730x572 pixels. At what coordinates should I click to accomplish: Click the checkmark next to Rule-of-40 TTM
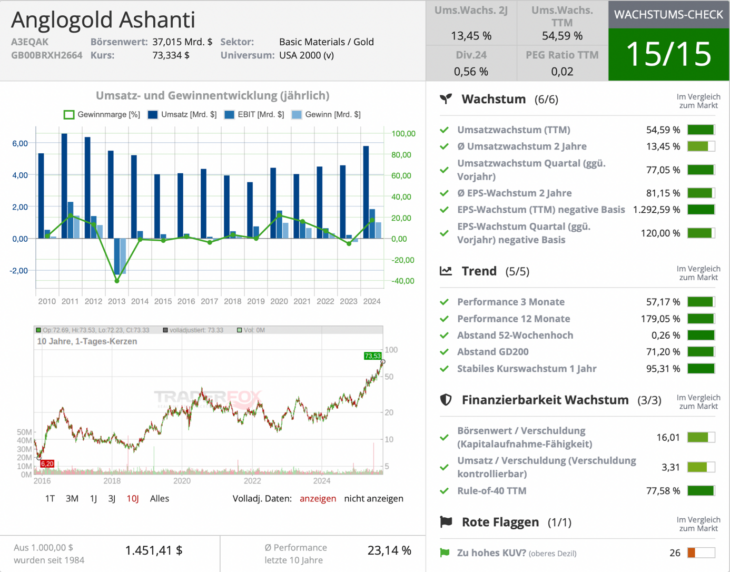pos(445,491)
